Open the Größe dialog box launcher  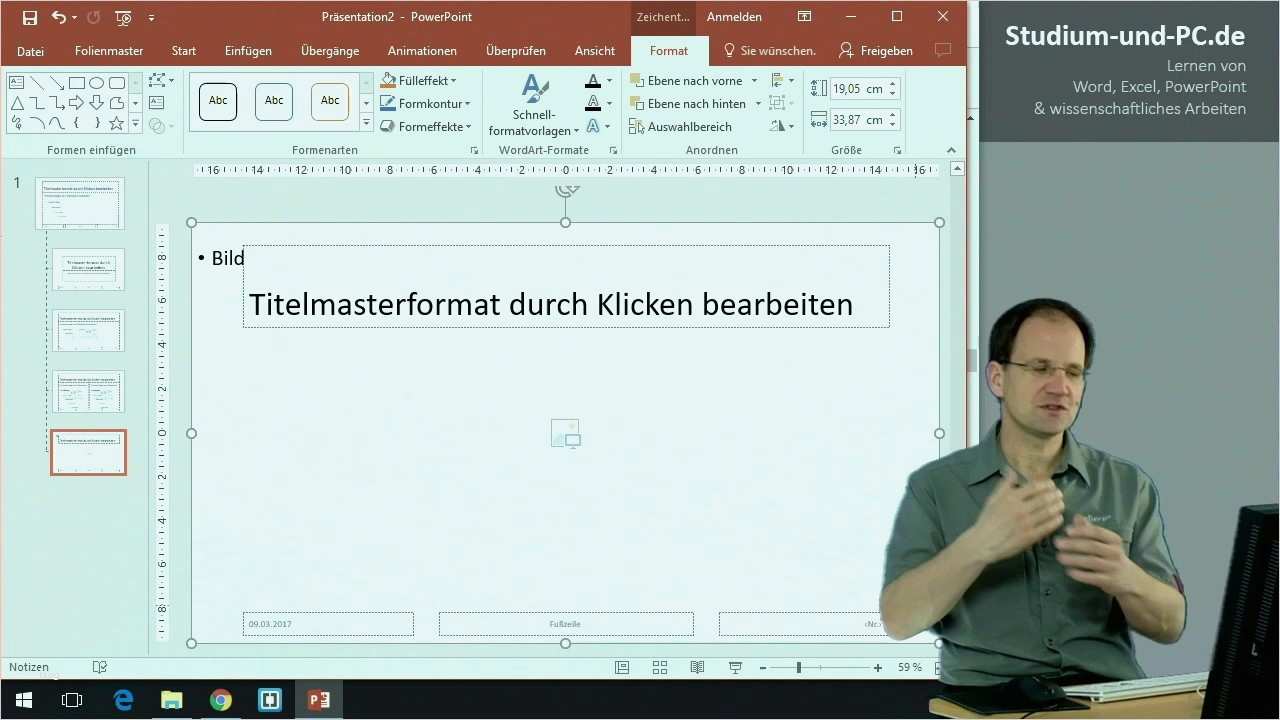click(897, 149)
